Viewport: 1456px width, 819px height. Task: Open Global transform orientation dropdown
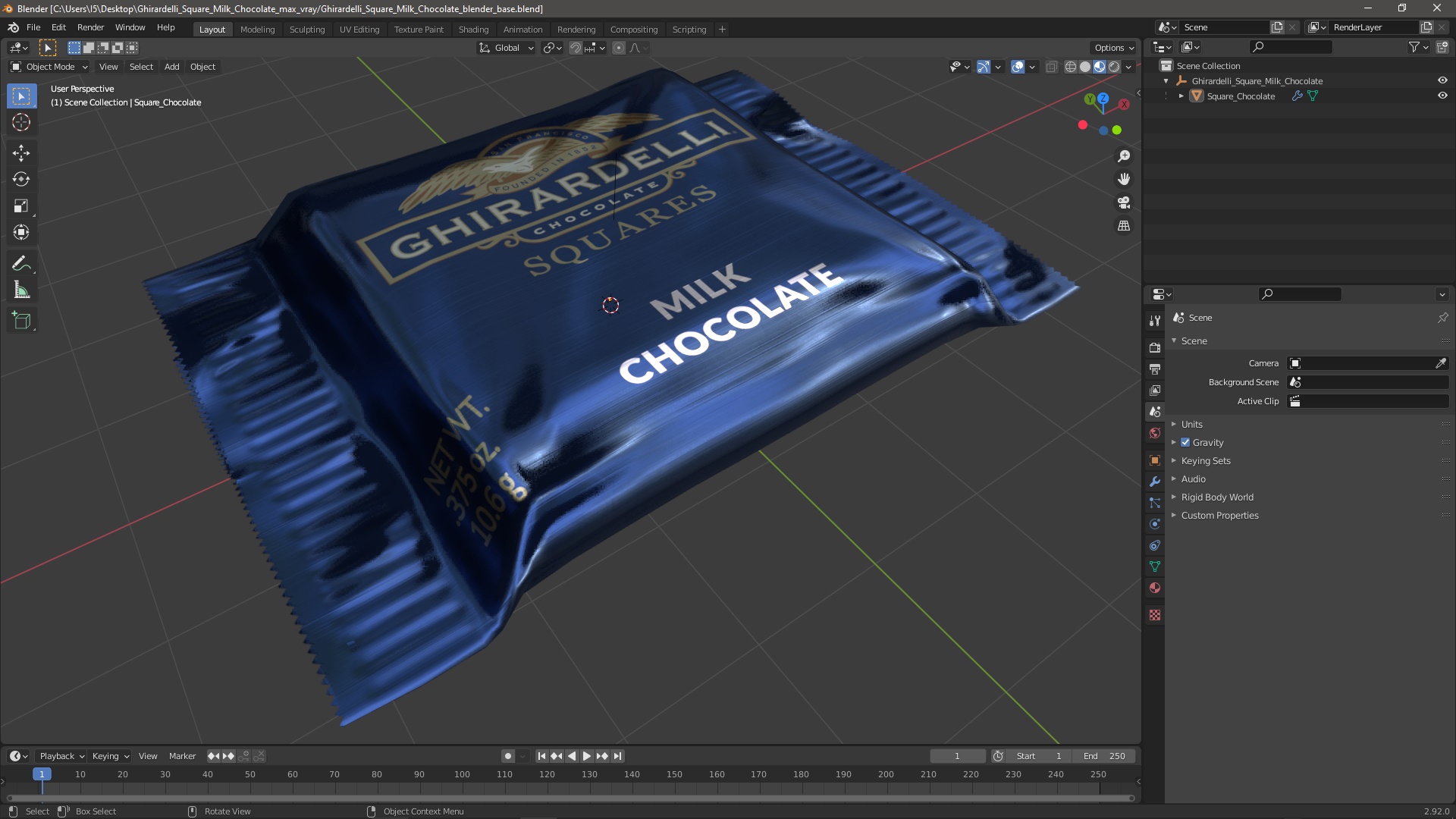(507, 48)
